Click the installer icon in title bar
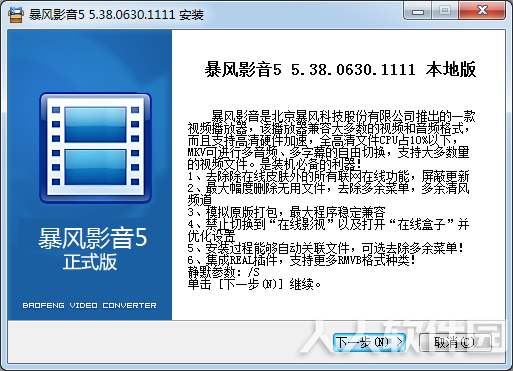513x371 pixels. tap(16, 14)
